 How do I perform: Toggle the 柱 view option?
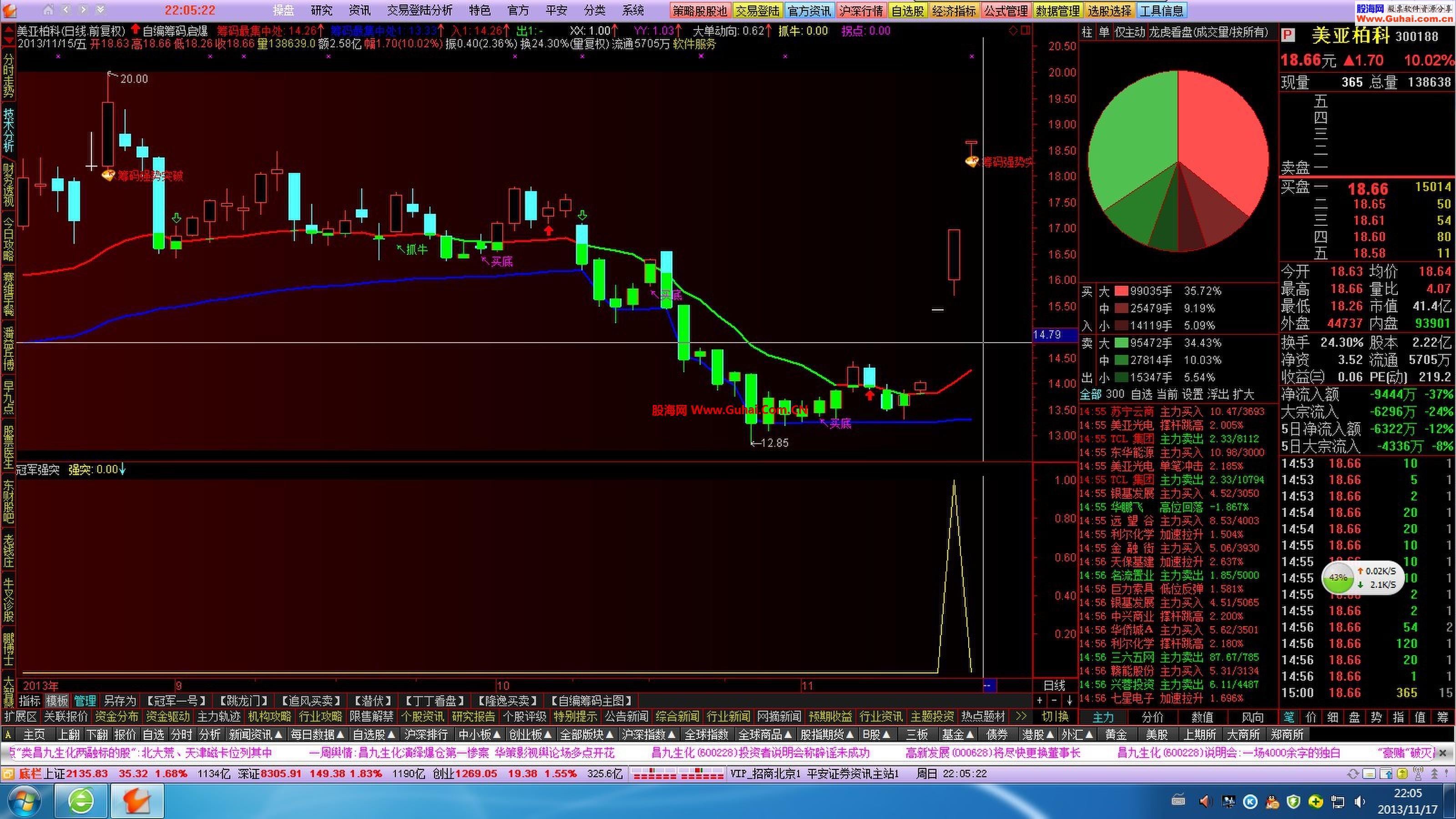click(1087, 32)
